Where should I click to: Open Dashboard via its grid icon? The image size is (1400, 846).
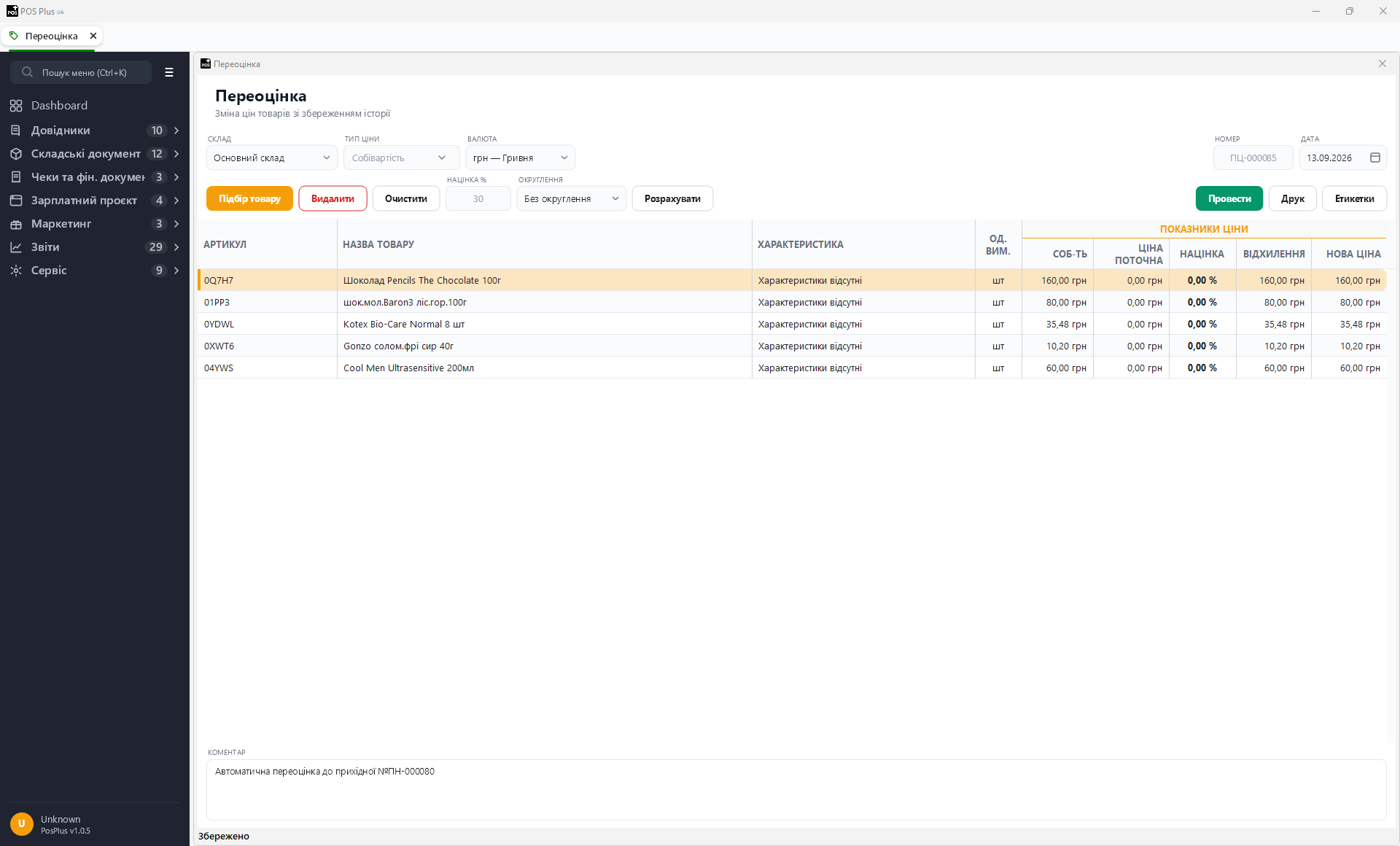tap(16, 106)
